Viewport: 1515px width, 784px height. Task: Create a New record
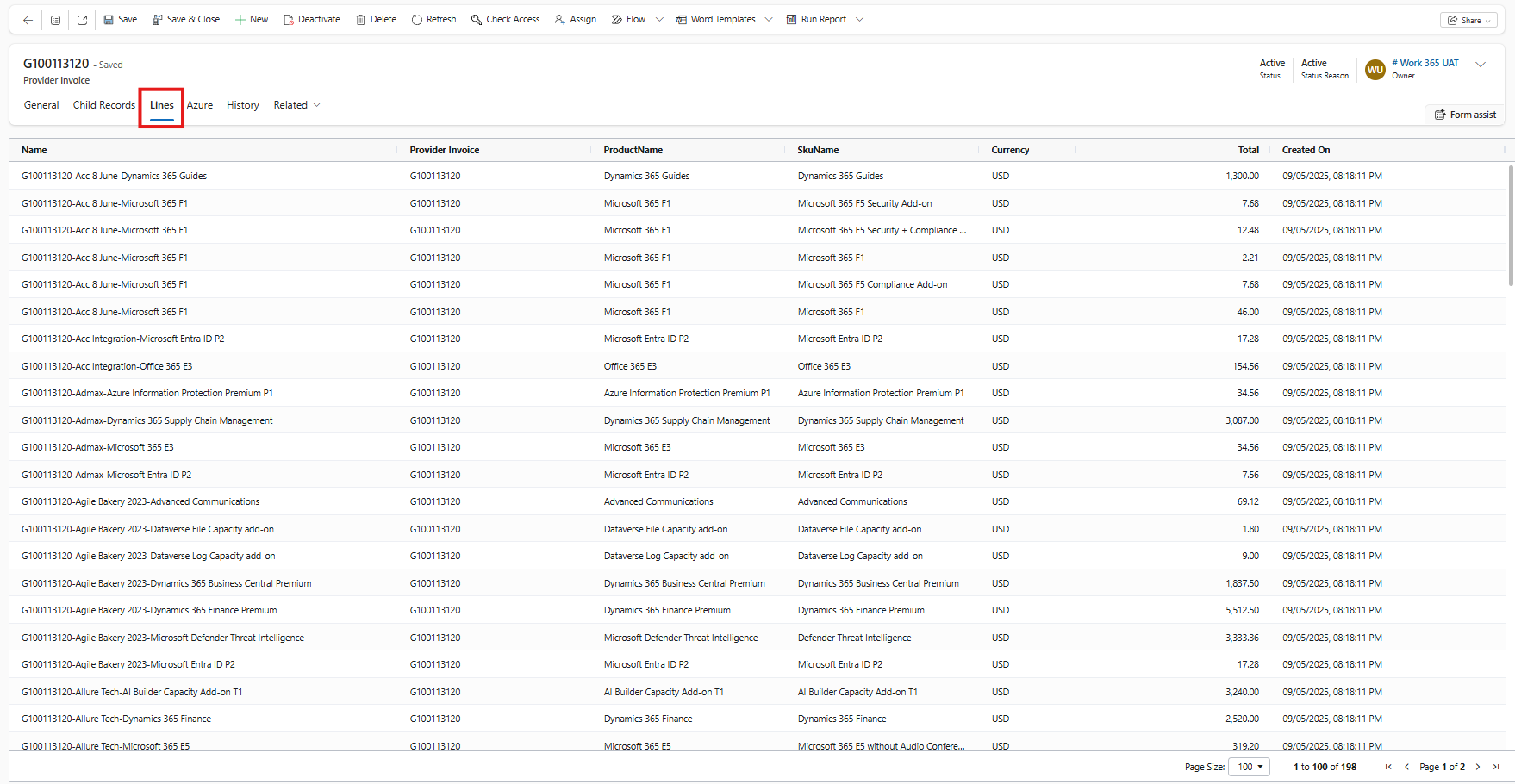[252, 19]
